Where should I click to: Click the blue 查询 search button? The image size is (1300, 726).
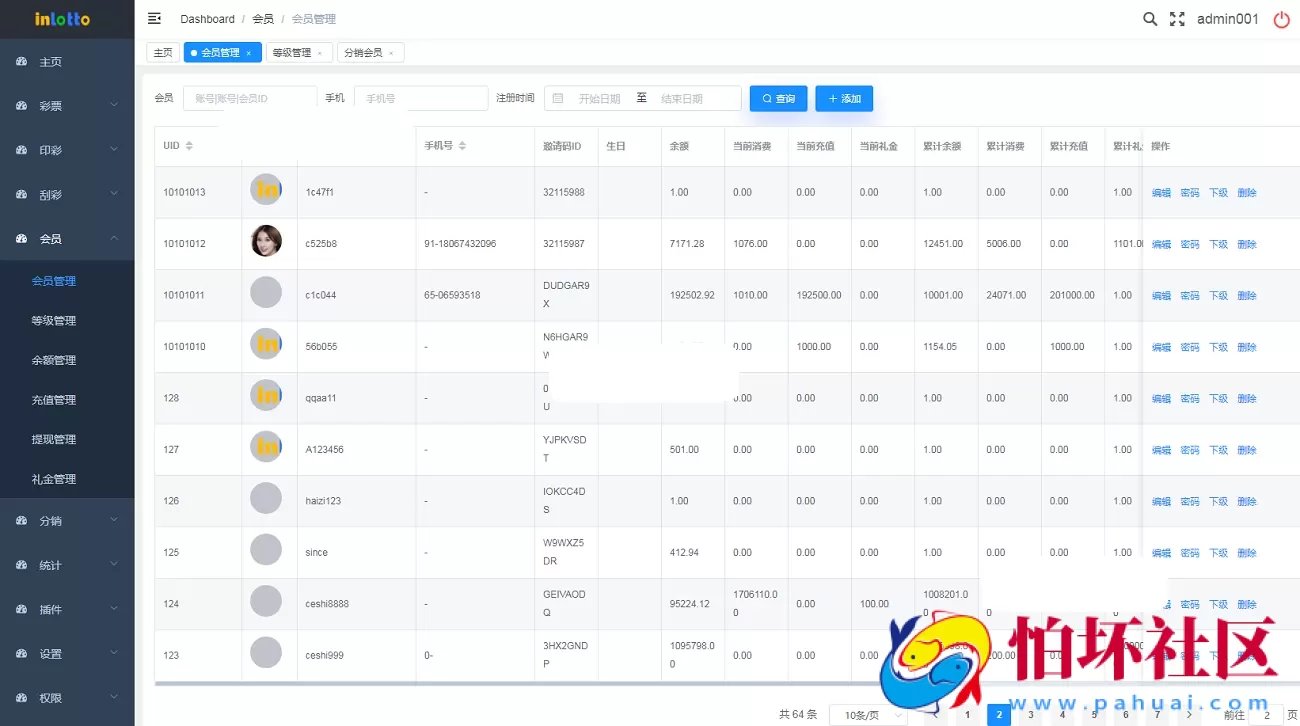778,98
